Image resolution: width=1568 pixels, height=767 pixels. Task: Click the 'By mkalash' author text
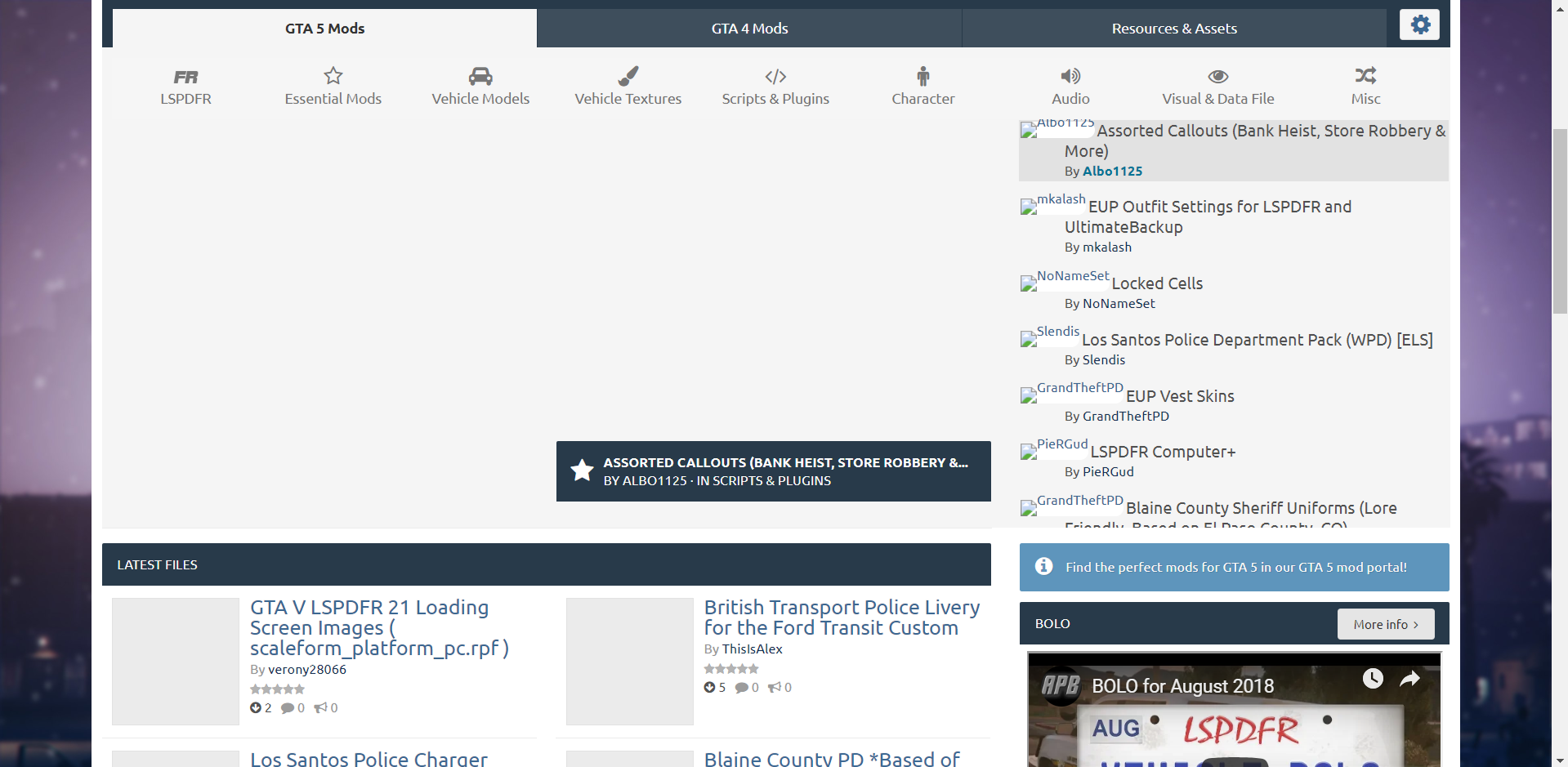[x=1098, y=247]
